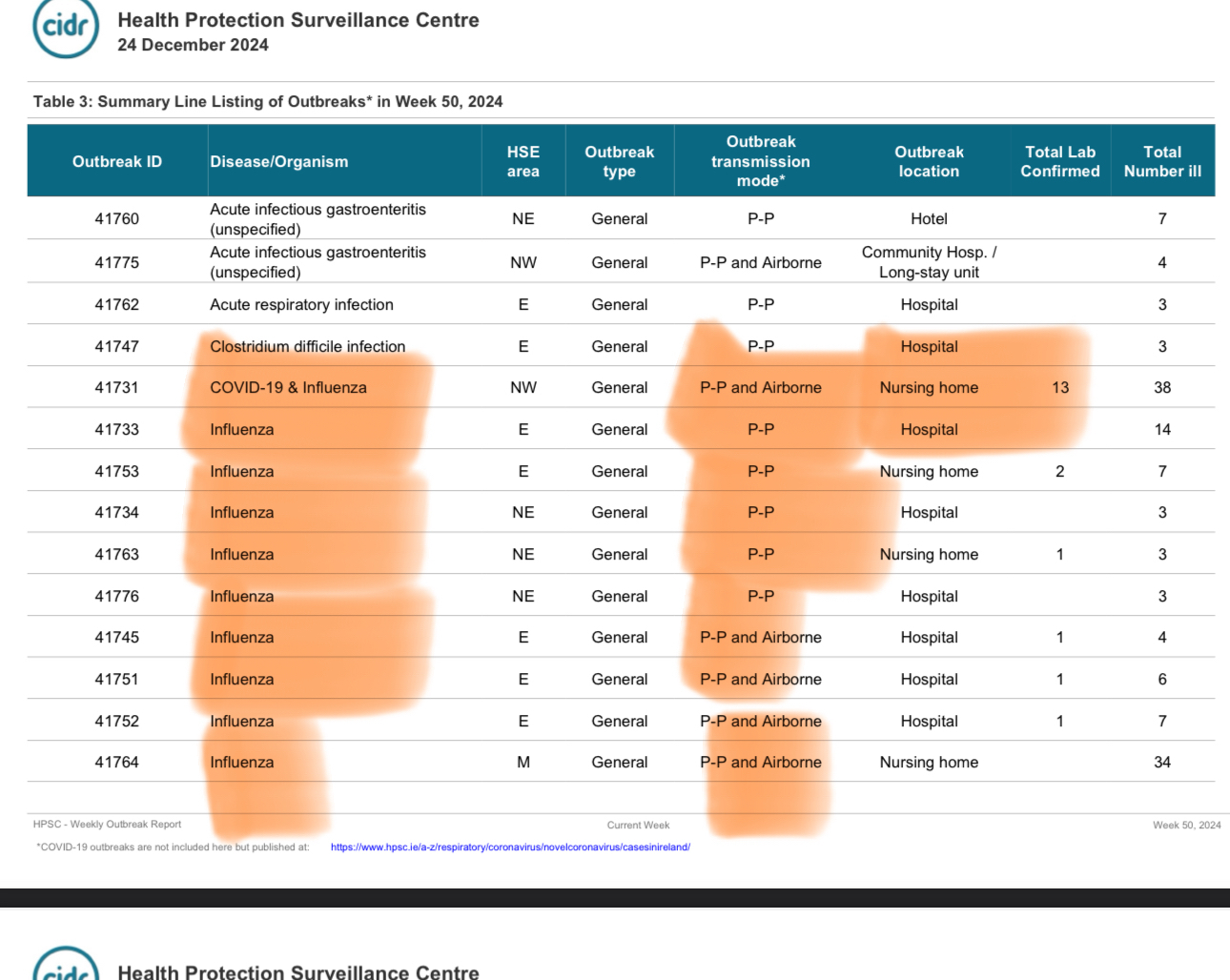This screenshot has width=1230, height=980.
Task: Click outbreak ID 41760 cell
Action: coord(117,218)
